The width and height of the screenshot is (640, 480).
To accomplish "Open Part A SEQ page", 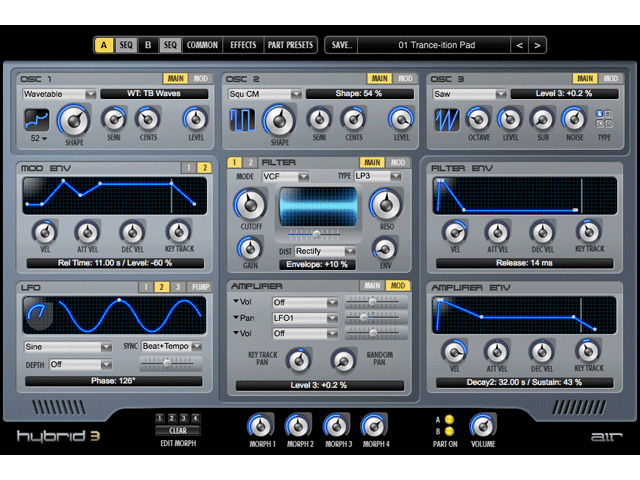I will (126, 45).
